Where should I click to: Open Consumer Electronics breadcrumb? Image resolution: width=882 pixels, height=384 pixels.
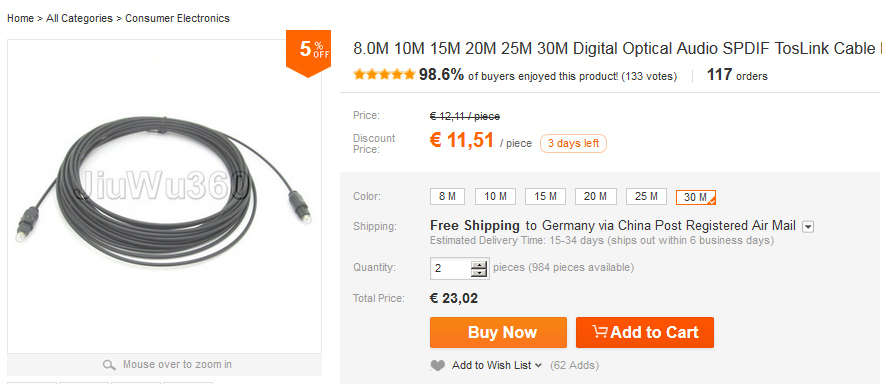pos(177,18)
